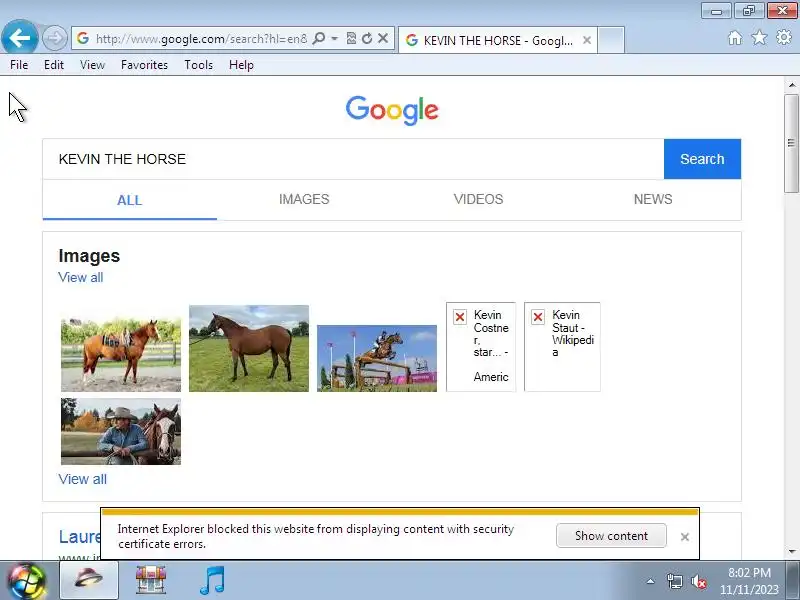Restore down the Internet Explorer window
The width and height of the screenshot is (800, 600).
pyautogui.click(x=748, y=10)
